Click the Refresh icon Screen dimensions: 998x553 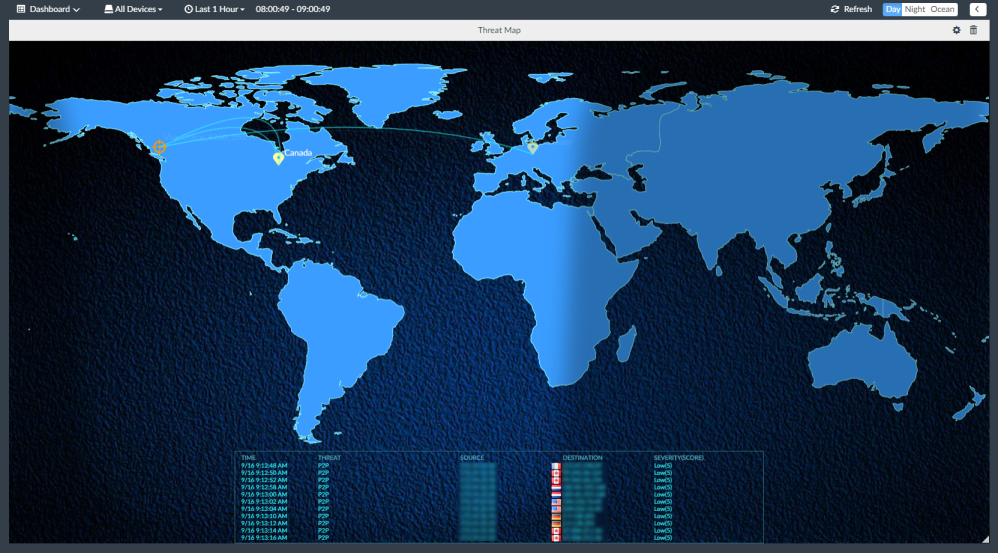click(x=835, y=9)
